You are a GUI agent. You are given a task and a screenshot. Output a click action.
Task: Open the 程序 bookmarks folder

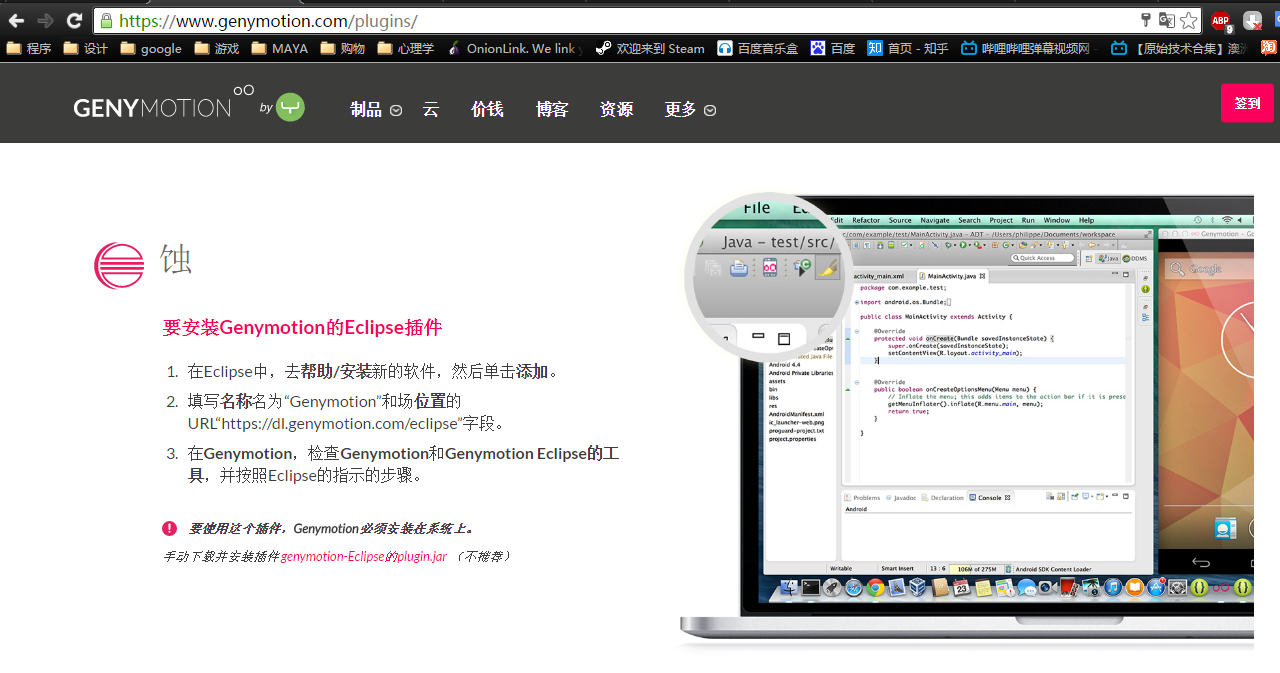[x=29, y=48]
